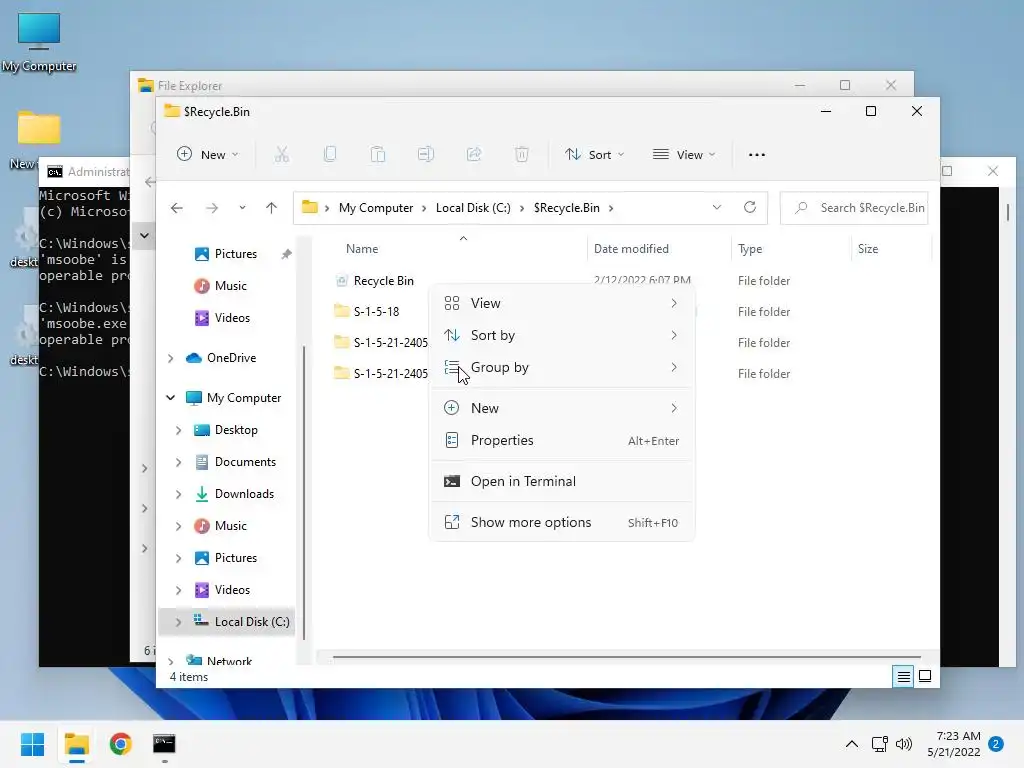Select the yellow New folder desktop icon

tap(39, 128)
